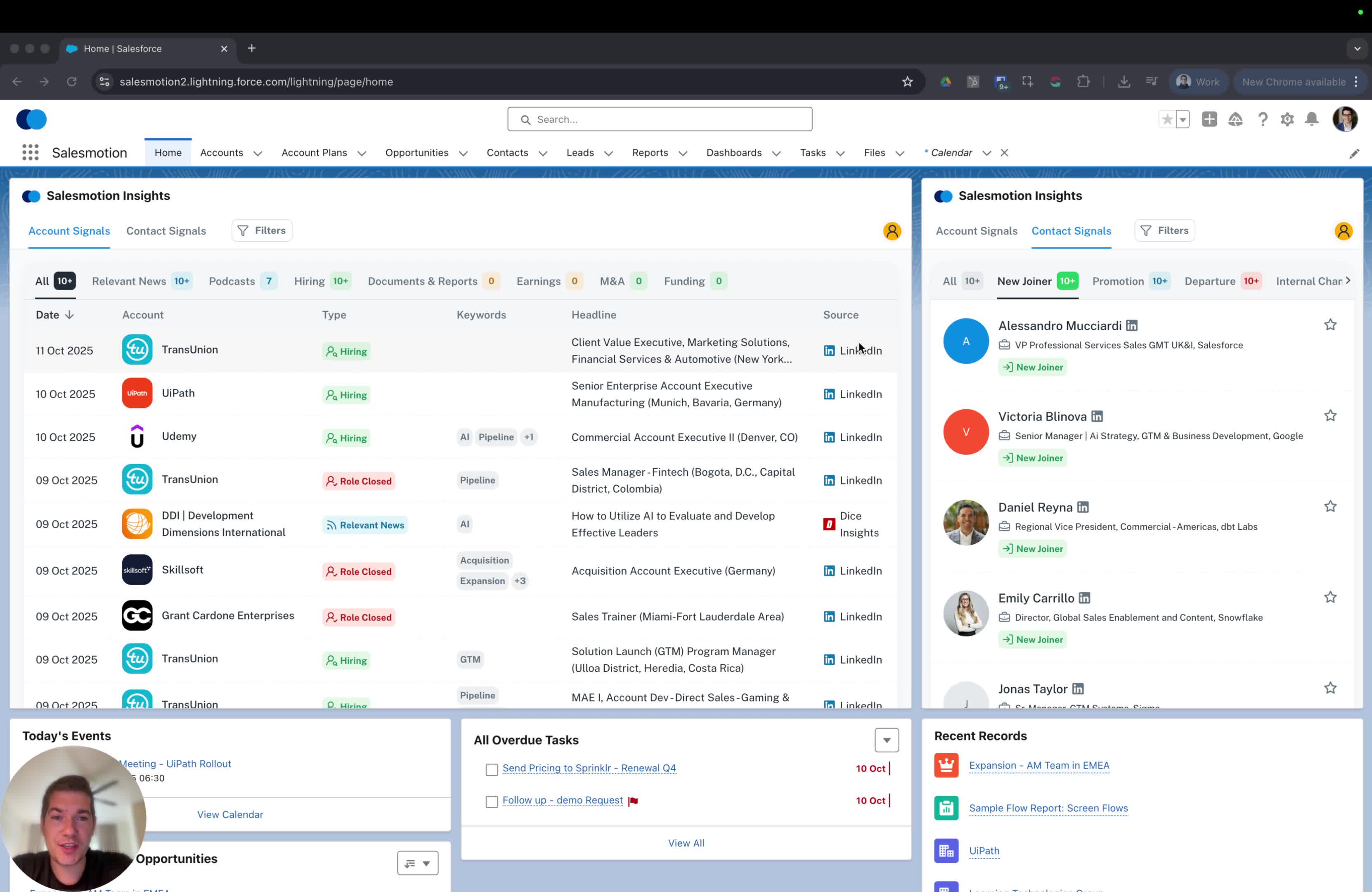The width and height of the screenshot is (1372, 892).
Task: Open user profile avatar at top right
Action: pyautogui.click(x=1345, y=119)
